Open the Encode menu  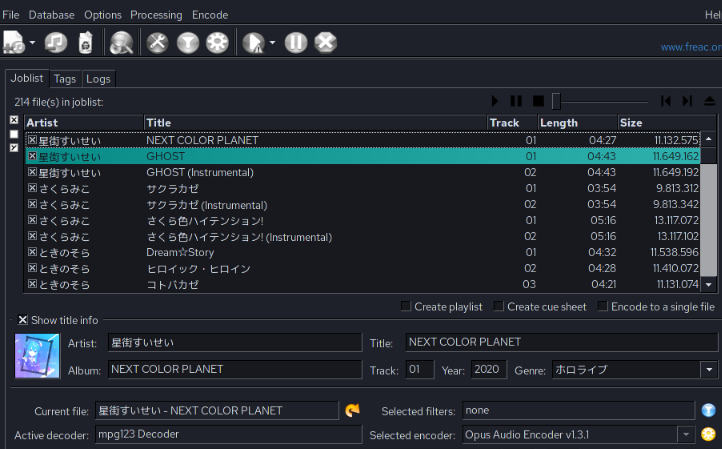pyautogui.click(x=210, y=15)
